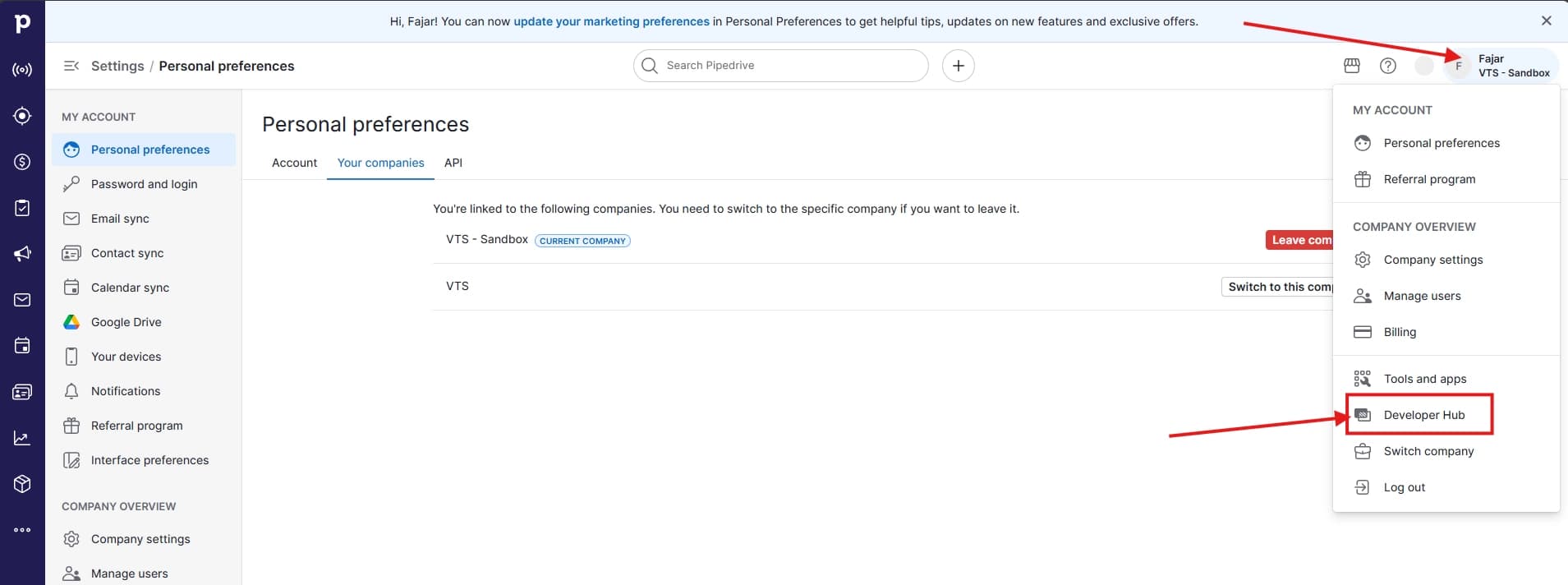Click the Your devices phone icon
Screen dimensions: 1568x585
coord(71,357)
